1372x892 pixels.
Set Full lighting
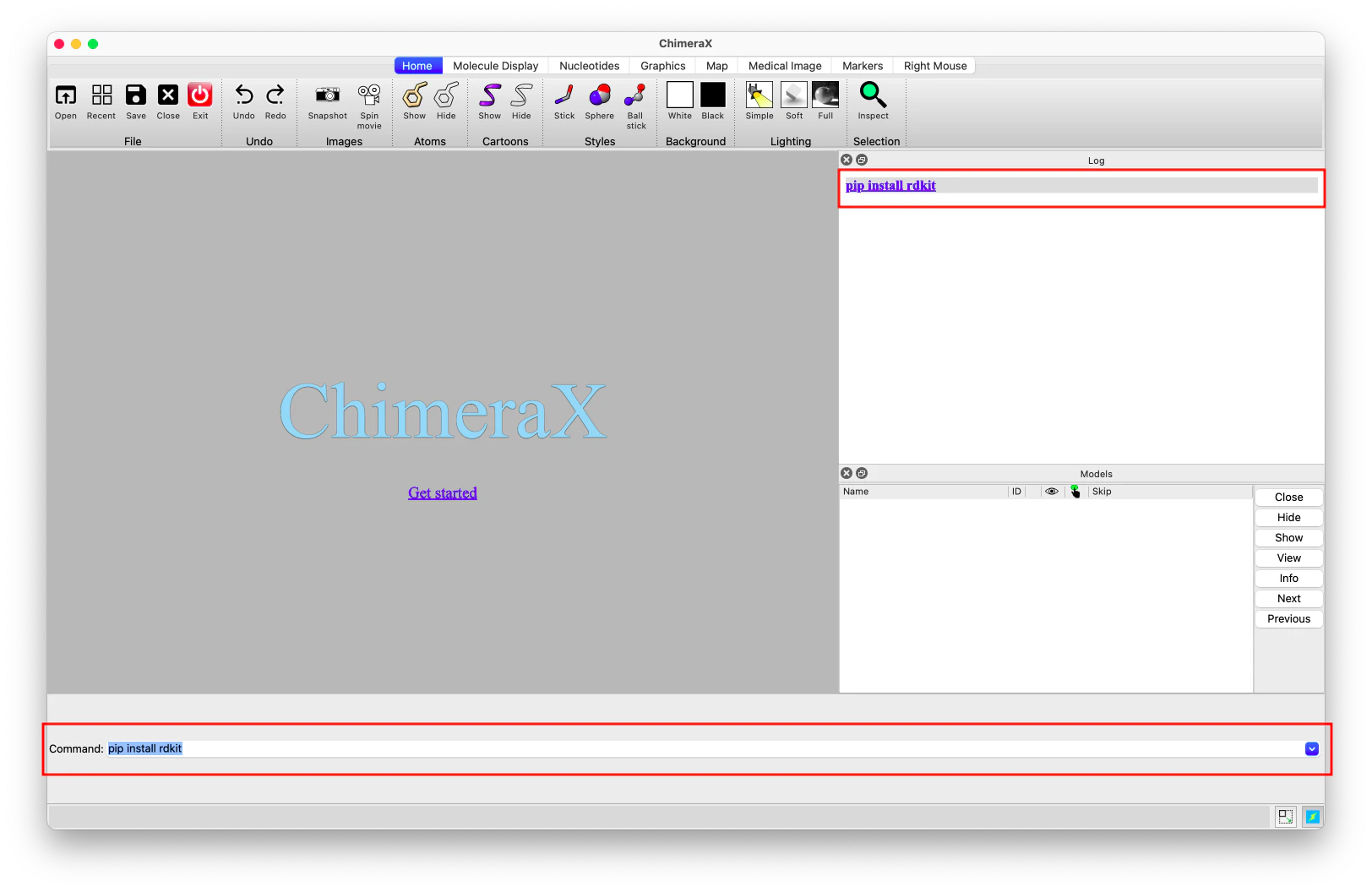coord(825,95)
